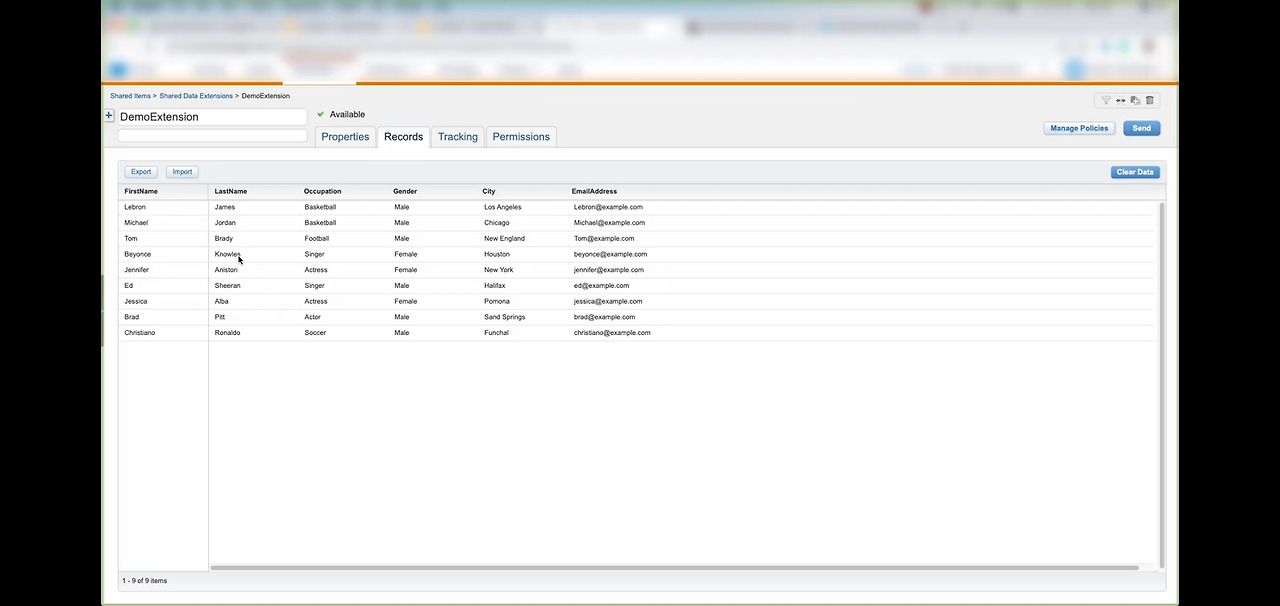
Task: Select the Christiano first name cell
Action: [140, 333]
